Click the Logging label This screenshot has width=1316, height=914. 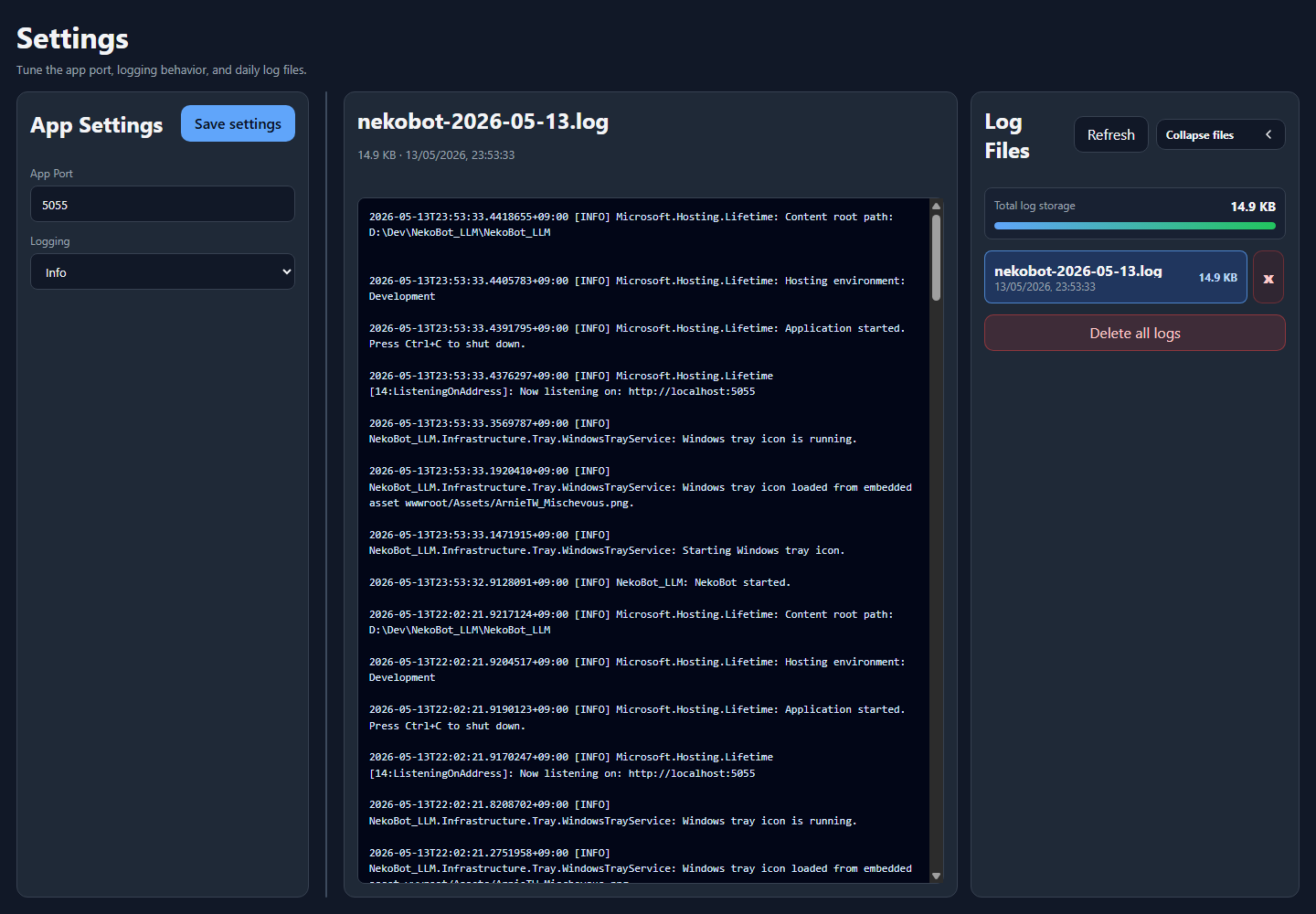tap(49, 241)
